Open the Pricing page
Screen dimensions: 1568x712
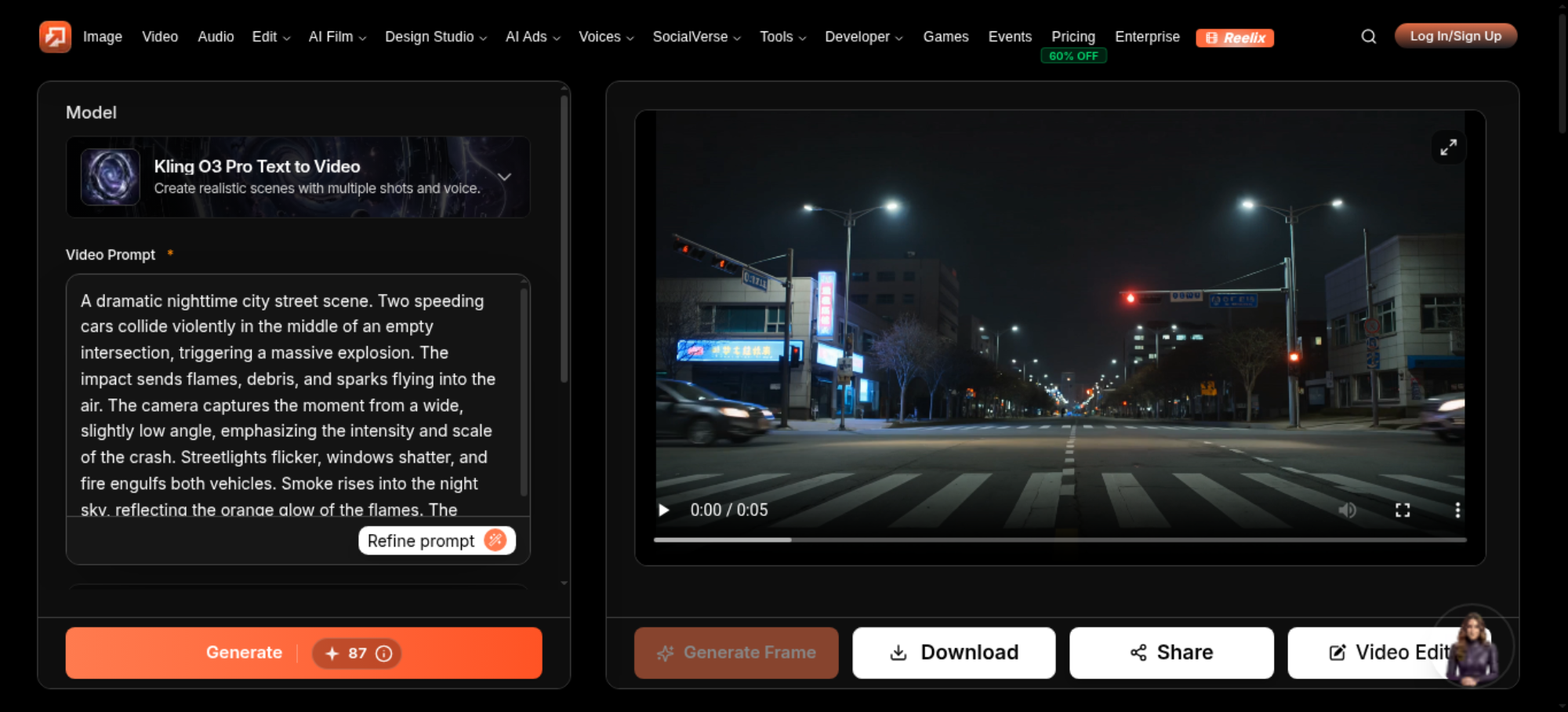tap(1073, 37)
